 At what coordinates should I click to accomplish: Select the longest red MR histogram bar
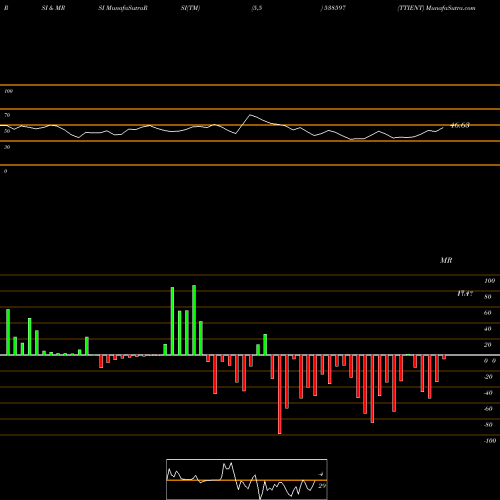click(x=279, y=395)
